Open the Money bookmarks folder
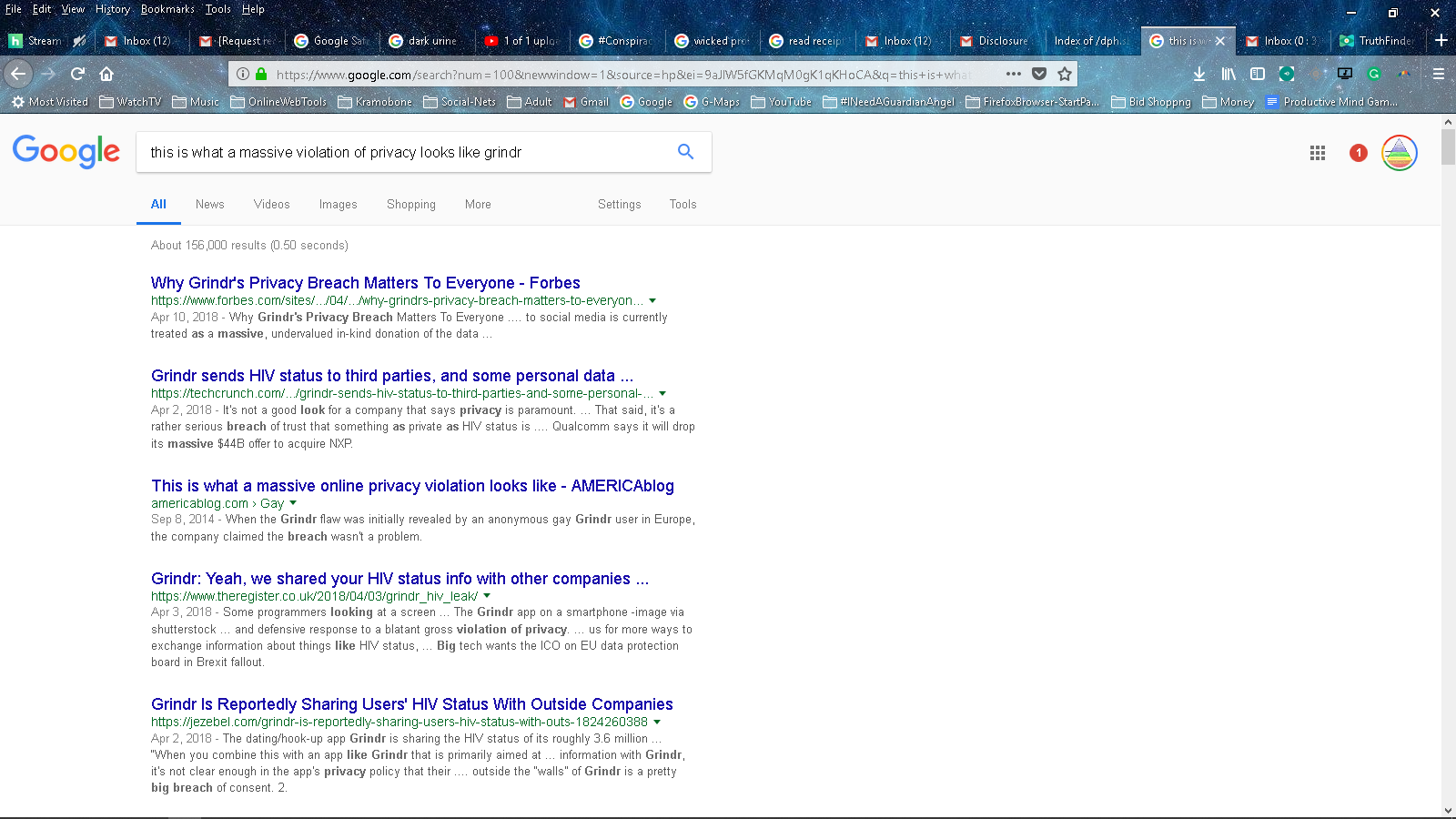The height and width of the screenshot is (819, 1456). pos(1228,102)
